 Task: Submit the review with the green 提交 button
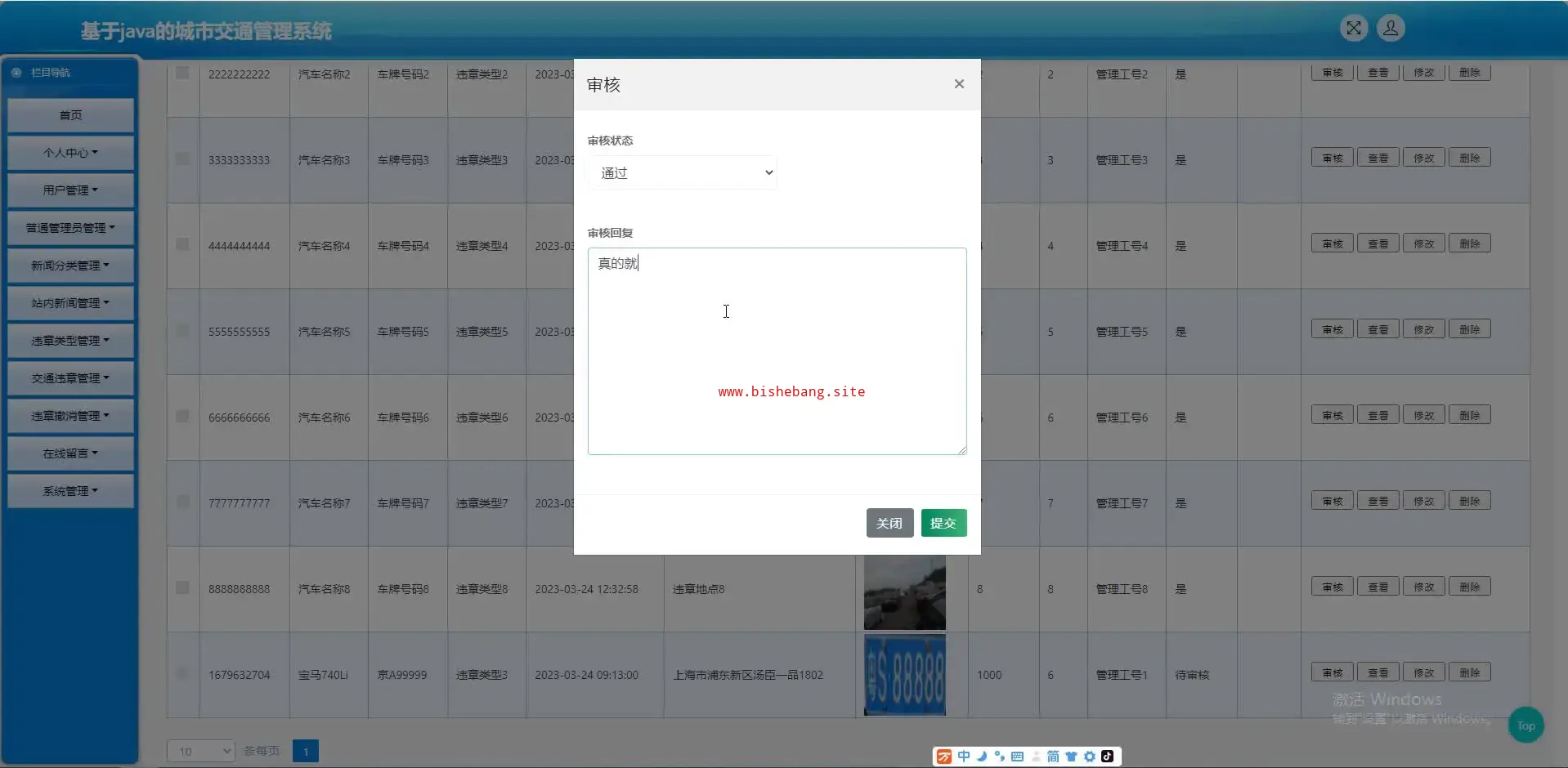(x=943, y=523)
